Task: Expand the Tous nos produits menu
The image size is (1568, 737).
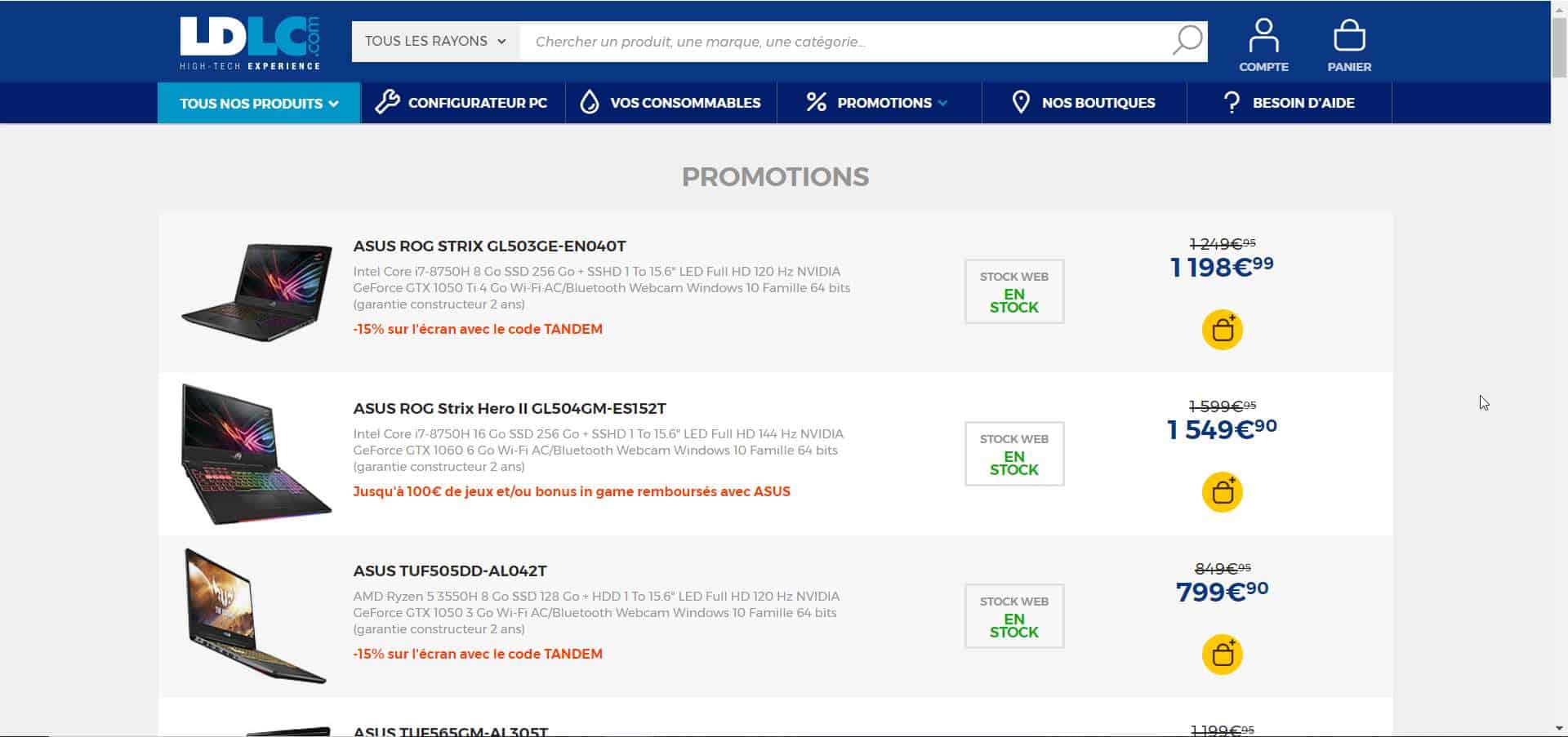Action: click(x=259, y=103)
